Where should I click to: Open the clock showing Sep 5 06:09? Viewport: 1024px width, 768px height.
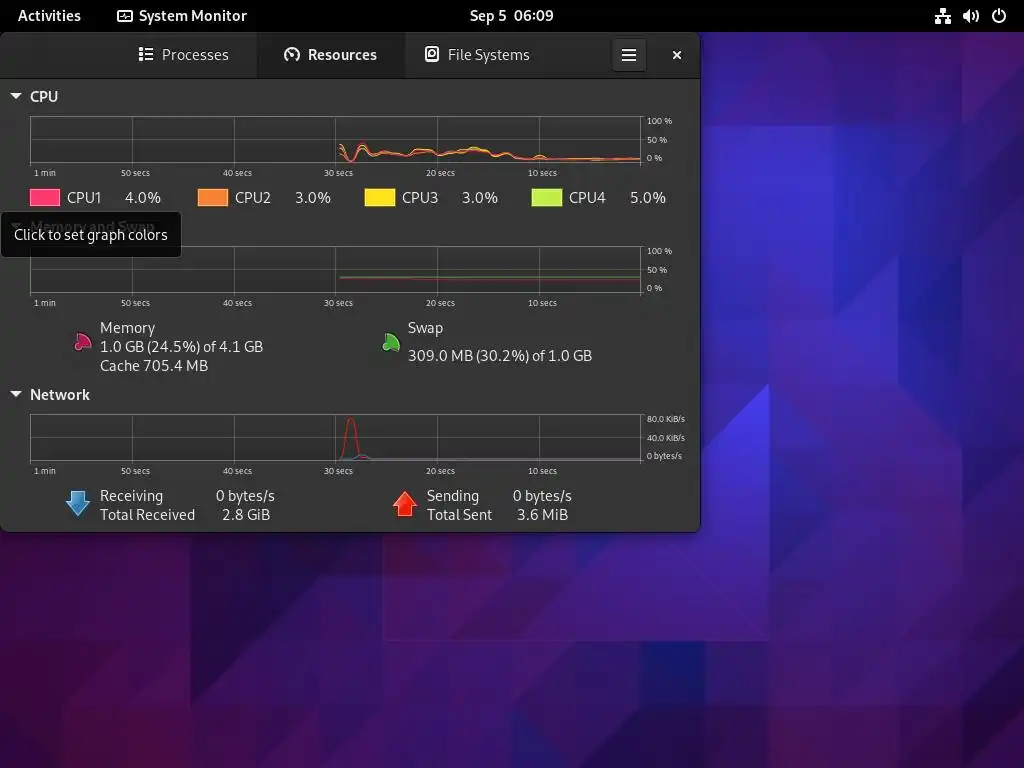511,16
